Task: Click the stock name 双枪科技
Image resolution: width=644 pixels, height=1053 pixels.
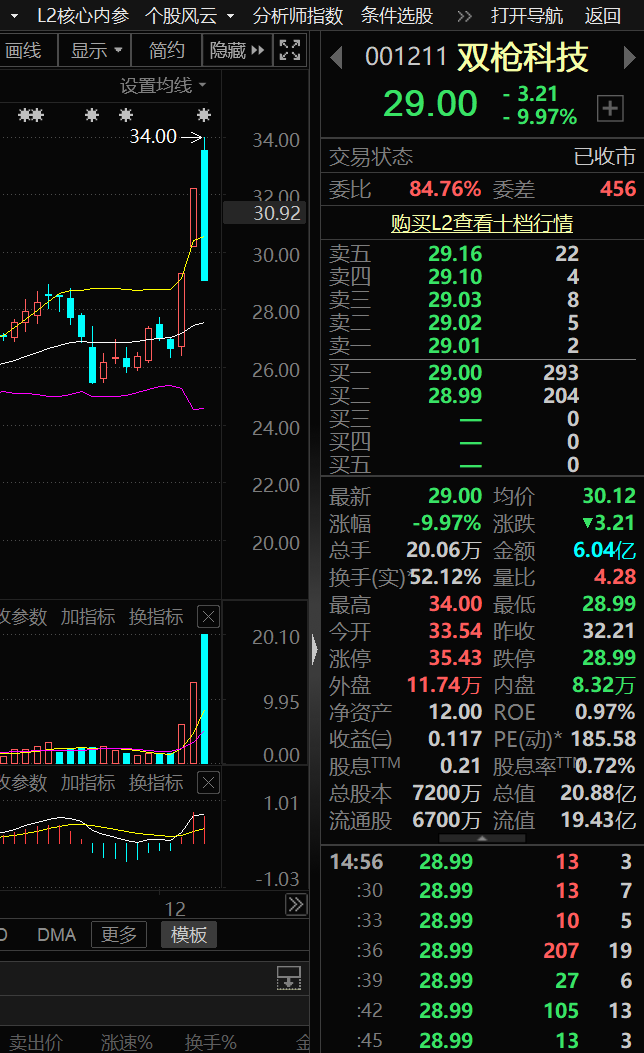Action: point(523,58)
